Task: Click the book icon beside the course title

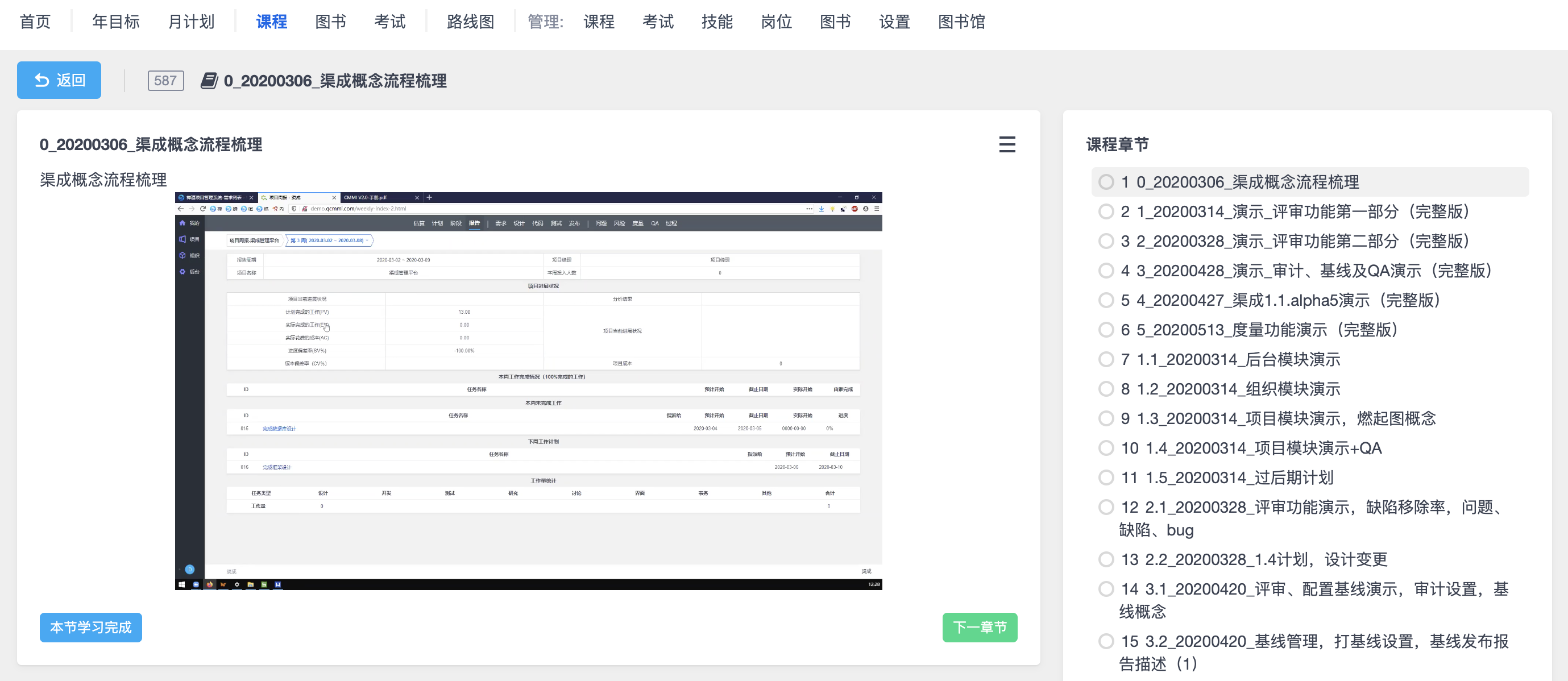Action: pos(209,80)
